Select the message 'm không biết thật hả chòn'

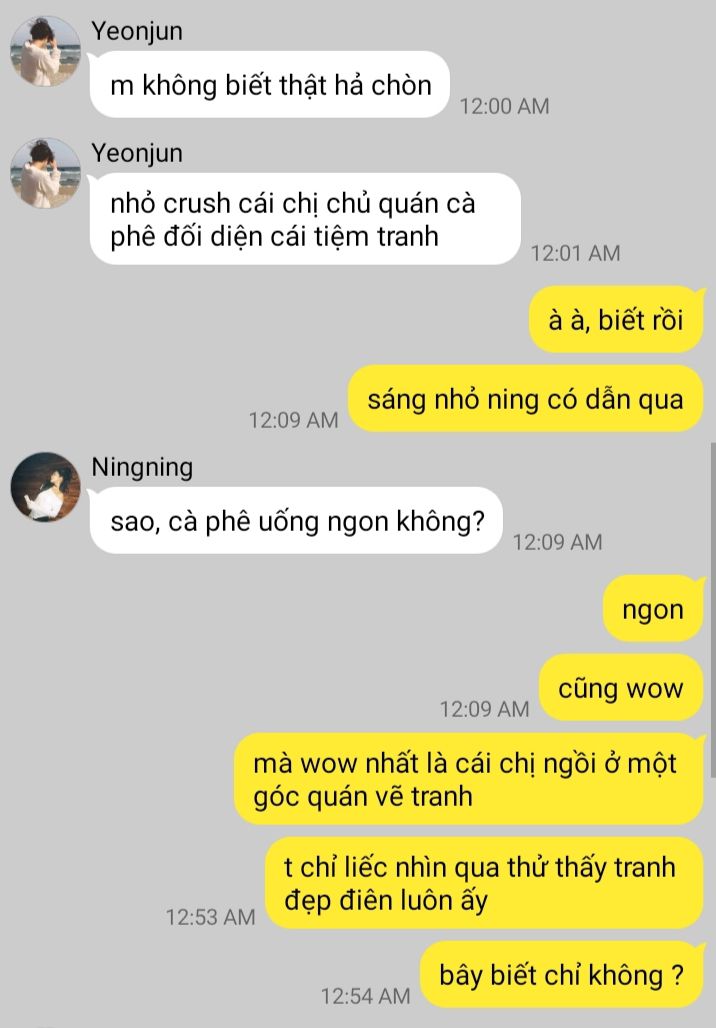click(x=269, y=85)
